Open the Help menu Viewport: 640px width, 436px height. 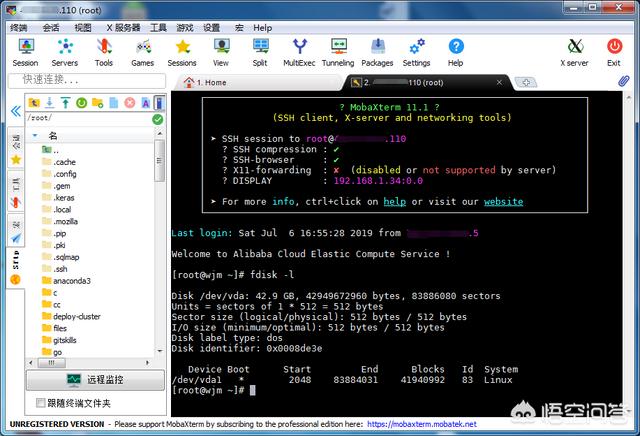click(262, 28)
